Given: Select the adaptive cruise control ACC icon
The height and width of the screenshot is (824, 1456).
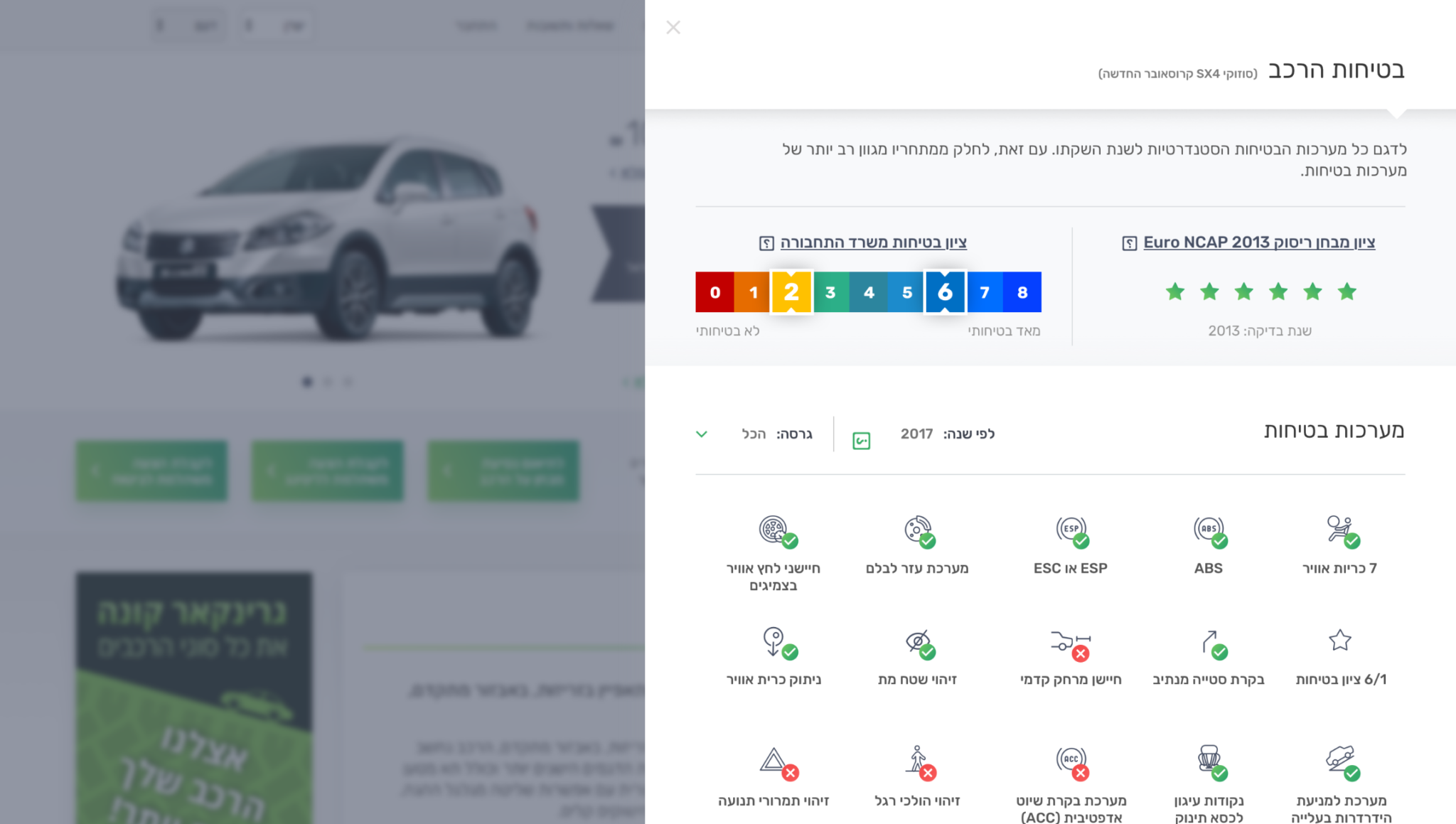Looking at the screenshot, I should 1072,763.
